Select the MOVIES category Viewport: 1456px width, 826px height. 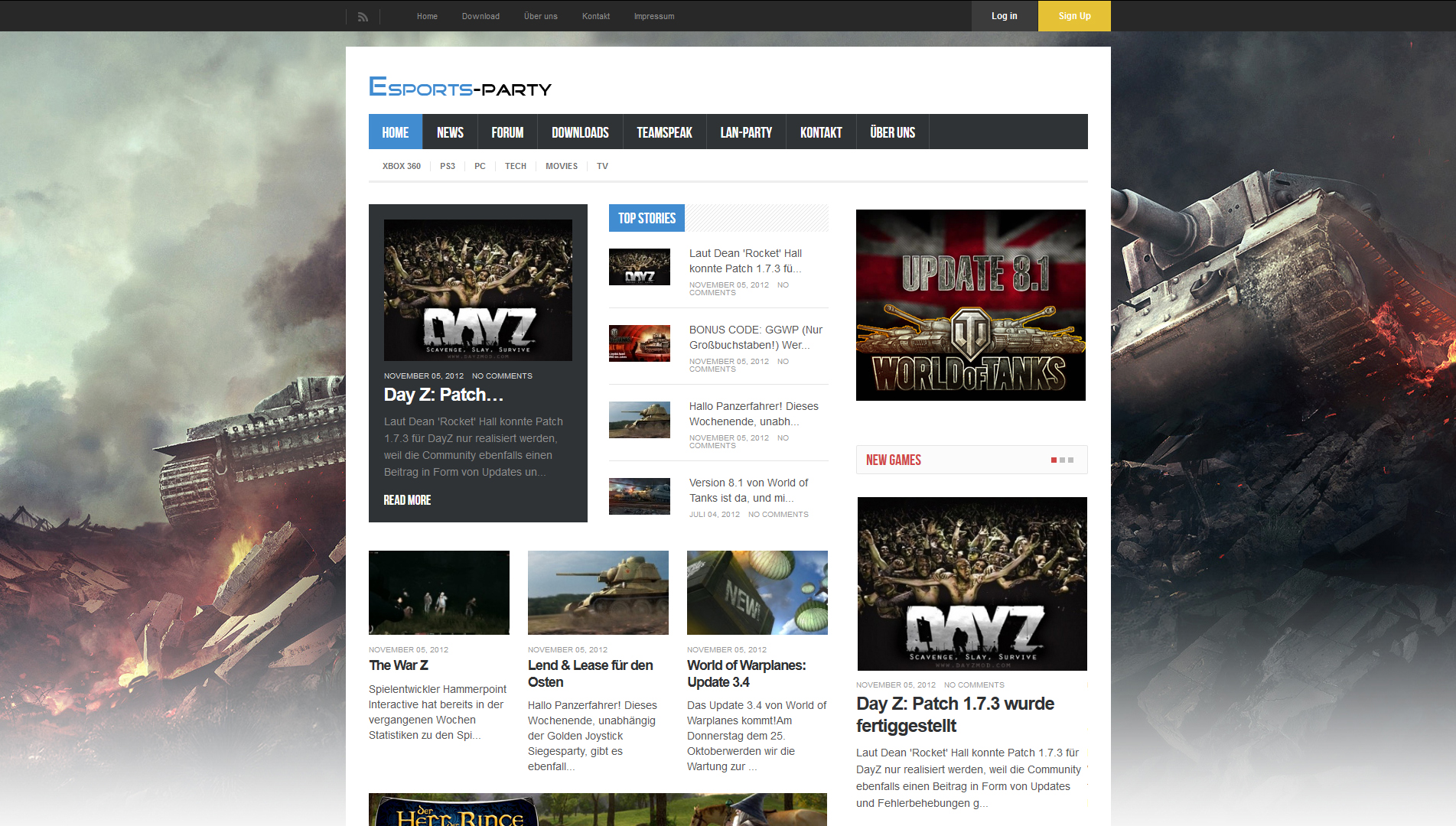click(562, 166)
